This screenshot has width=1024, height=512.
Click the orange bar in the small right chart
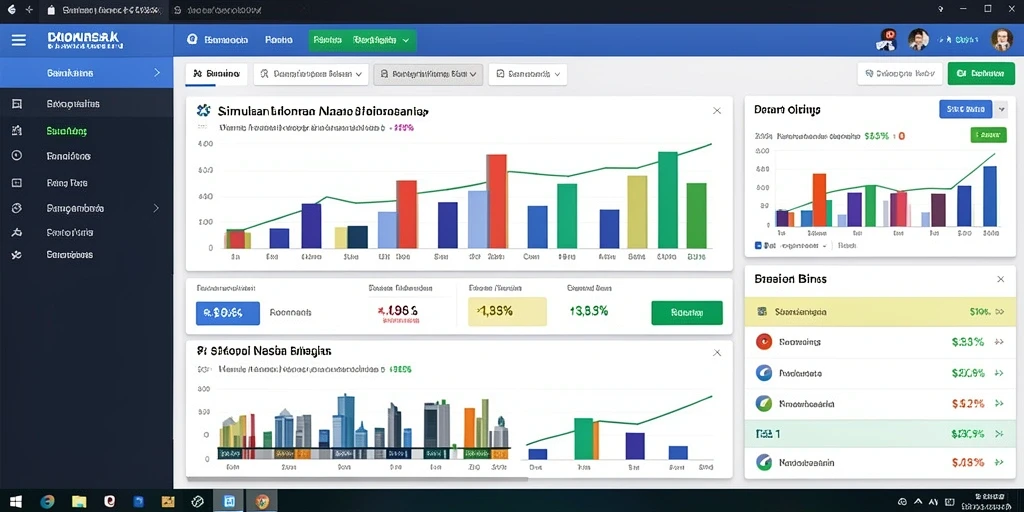pos(819,200)
